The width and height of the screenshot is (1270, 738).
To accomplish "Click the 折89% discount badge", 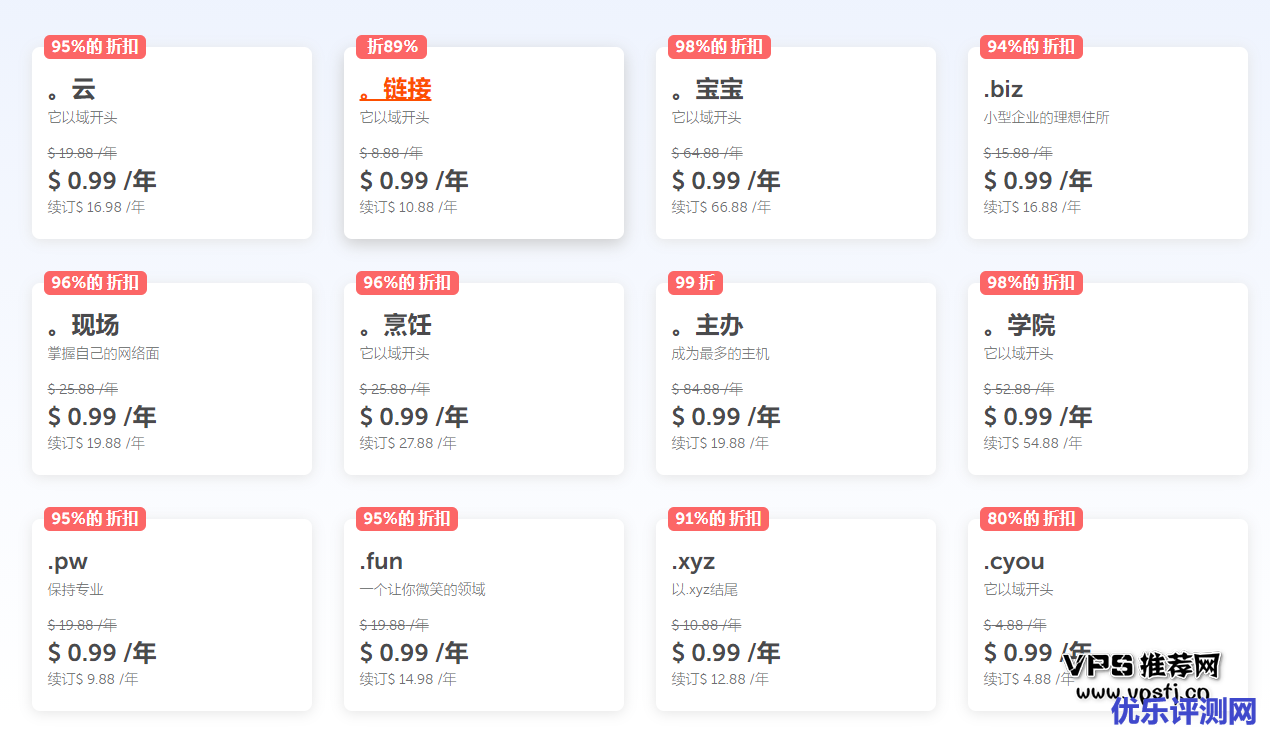I will pyautogui.click(x=392, y=47).
